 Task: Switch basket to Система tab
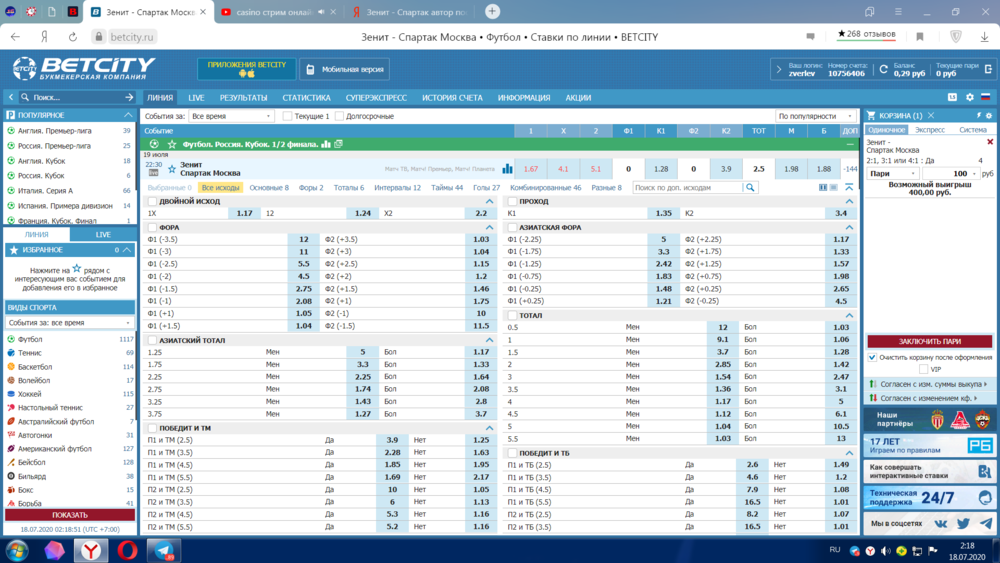click(973, 129)
